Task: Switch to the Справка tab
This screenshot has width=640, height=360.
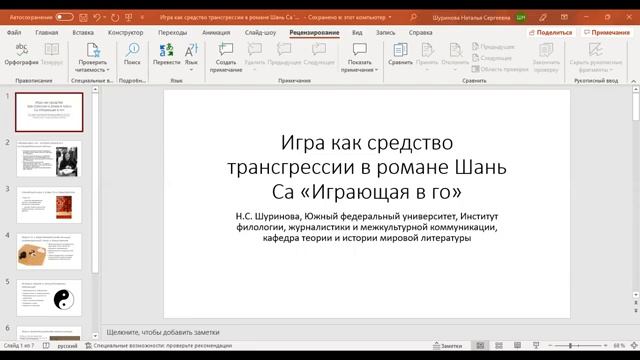Action: coord(420,32)
